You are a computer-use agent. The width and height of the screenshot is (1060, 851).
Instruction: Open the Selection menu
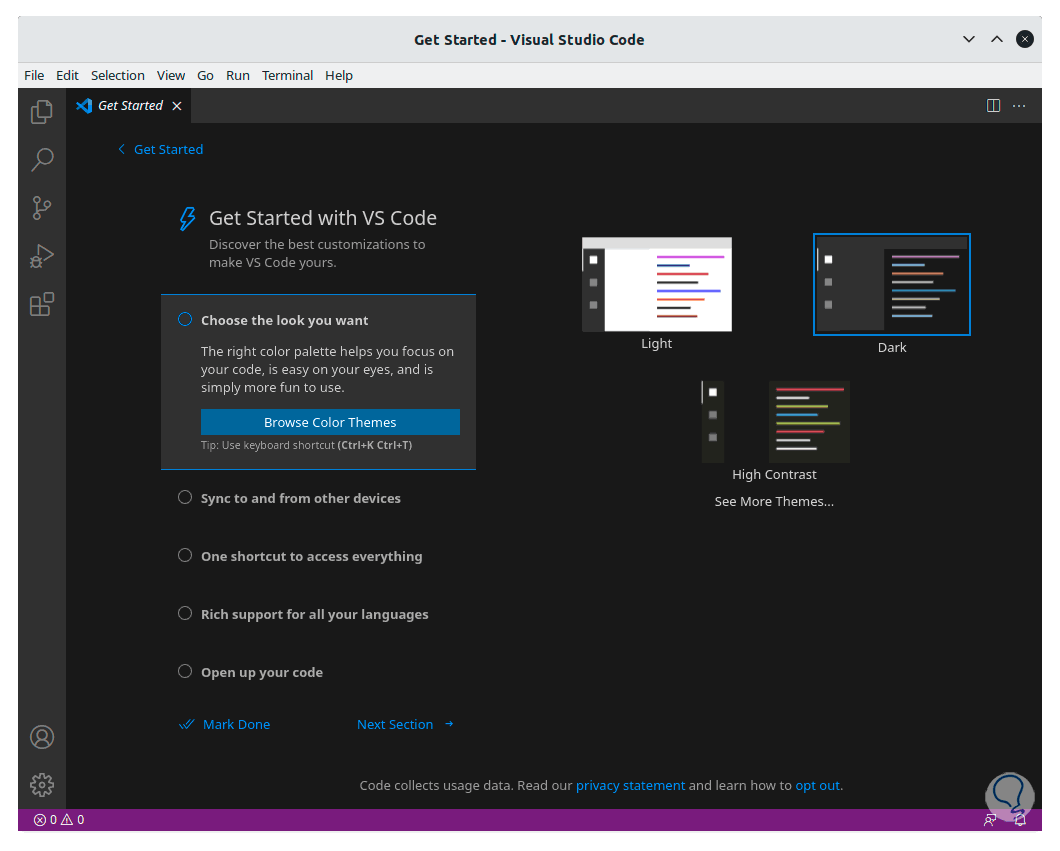[x=118, y=76]
